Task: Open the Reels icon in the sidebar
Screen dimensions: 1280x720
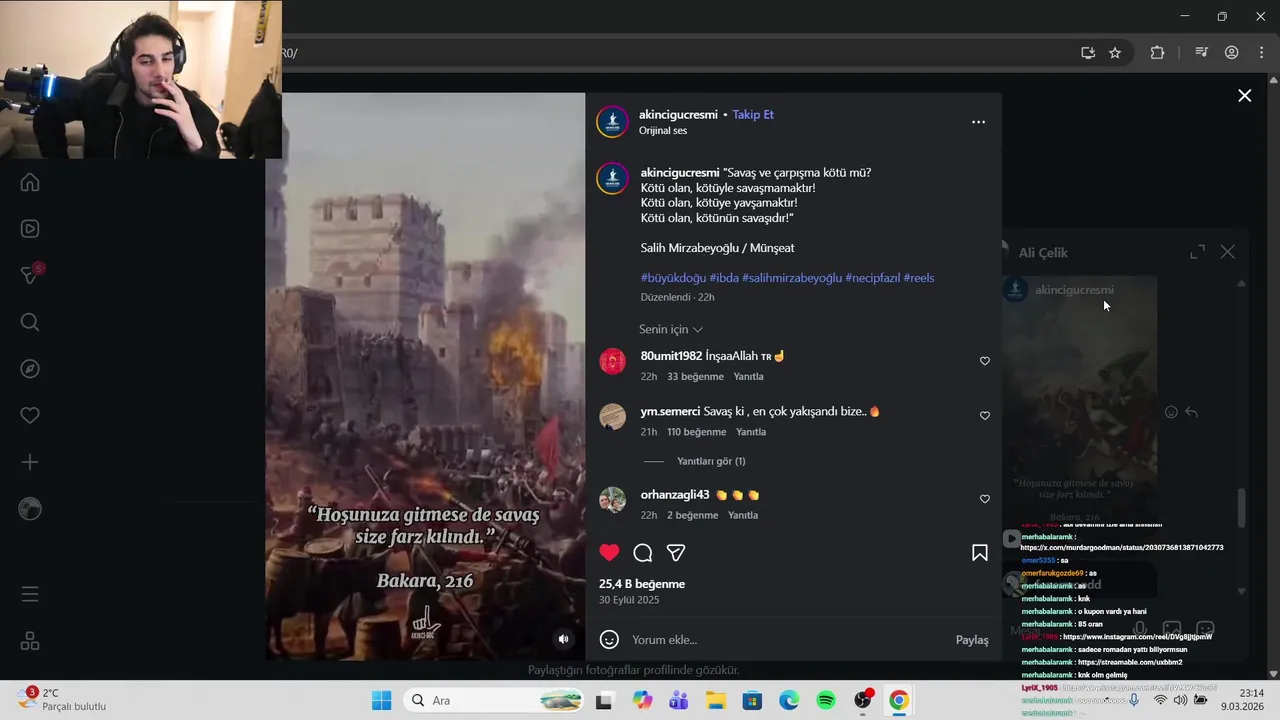Action: pyautogui.click(x=30, y=229)
